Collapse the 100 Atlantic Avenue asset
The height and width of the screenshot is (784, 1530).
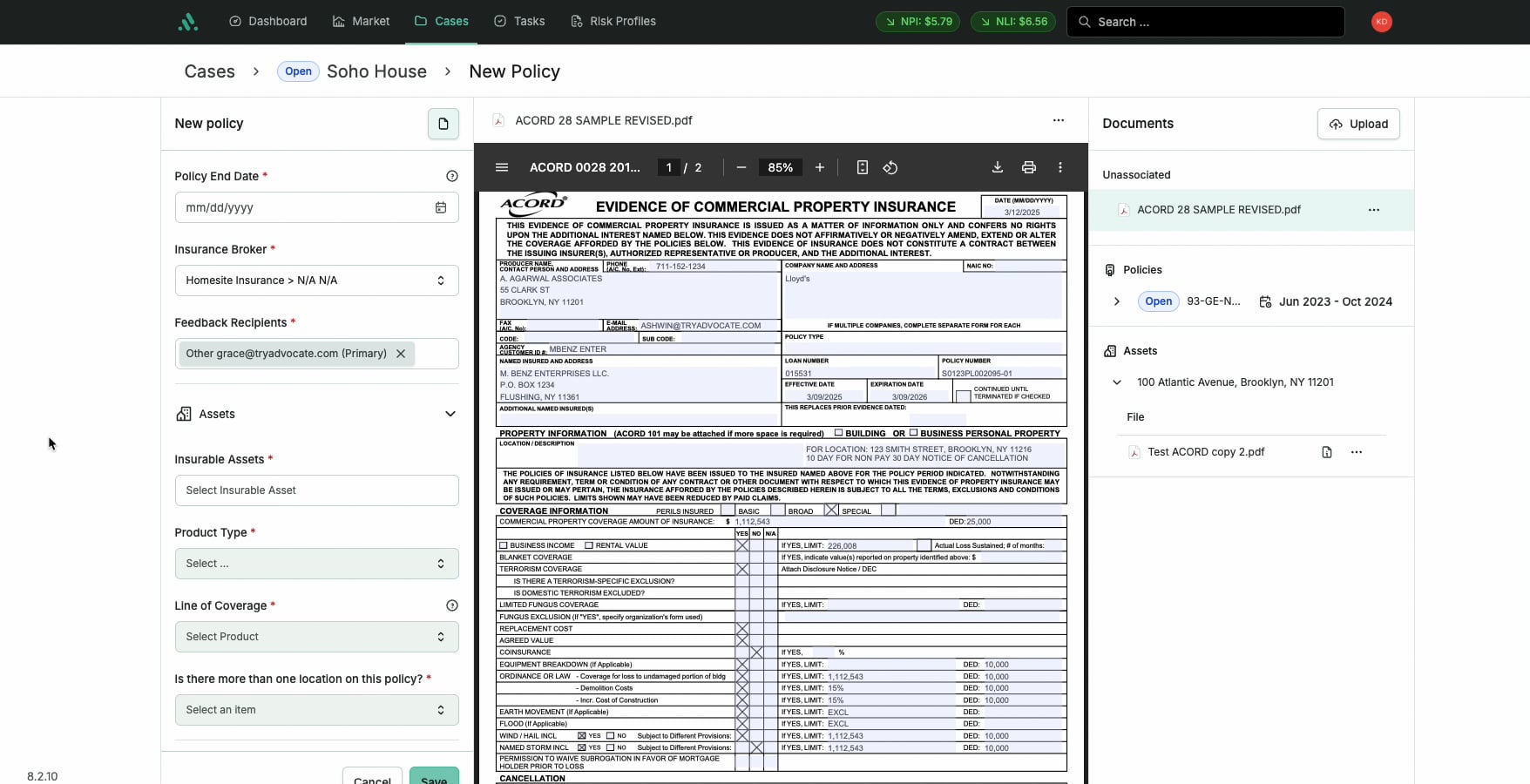coord(1116,382)
